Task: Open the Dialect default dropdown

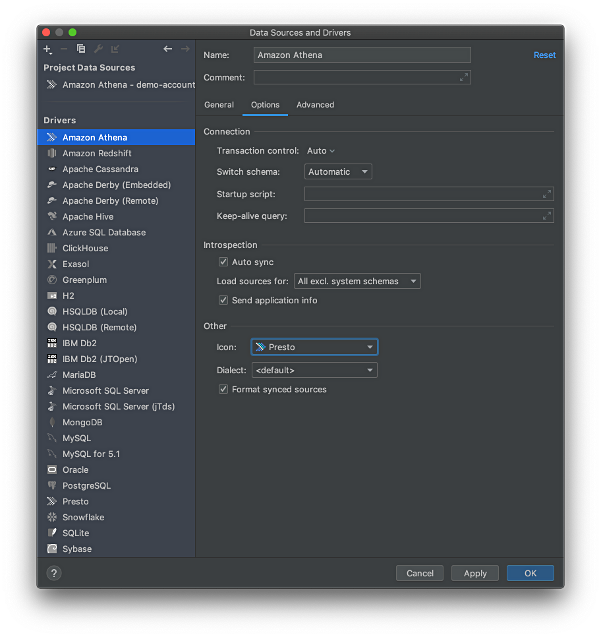Action: [x=315, y=370]
